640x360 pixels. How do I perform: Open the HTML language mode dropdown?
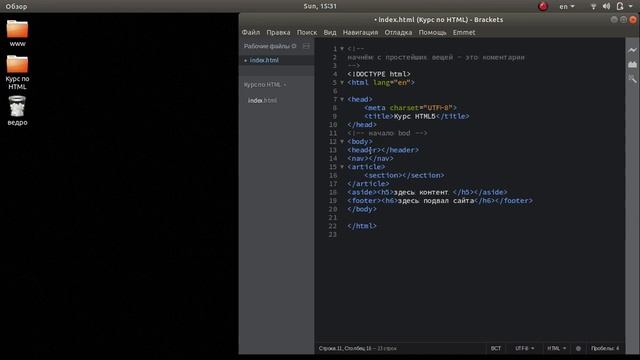pyautogui.click(x=556, y=349)
